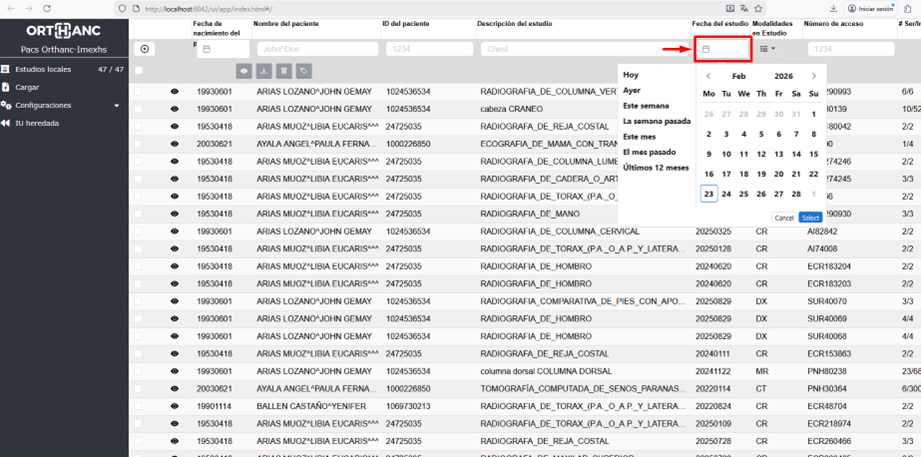Open Cargar in the sidebar
Screen dimensions: 921x457
click(27, 87)
